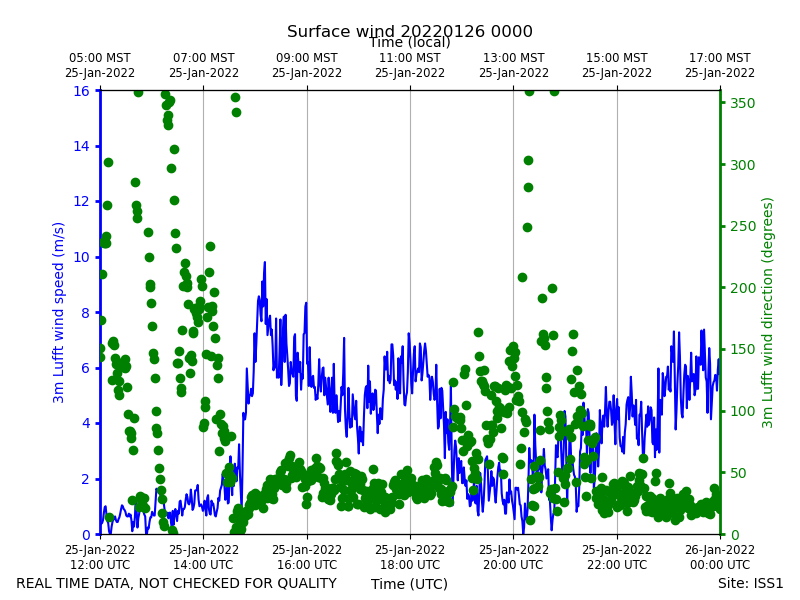Click the '09:00 MST 25-Jan-2022' tick label
800x600 pixels.
(307, 65)
